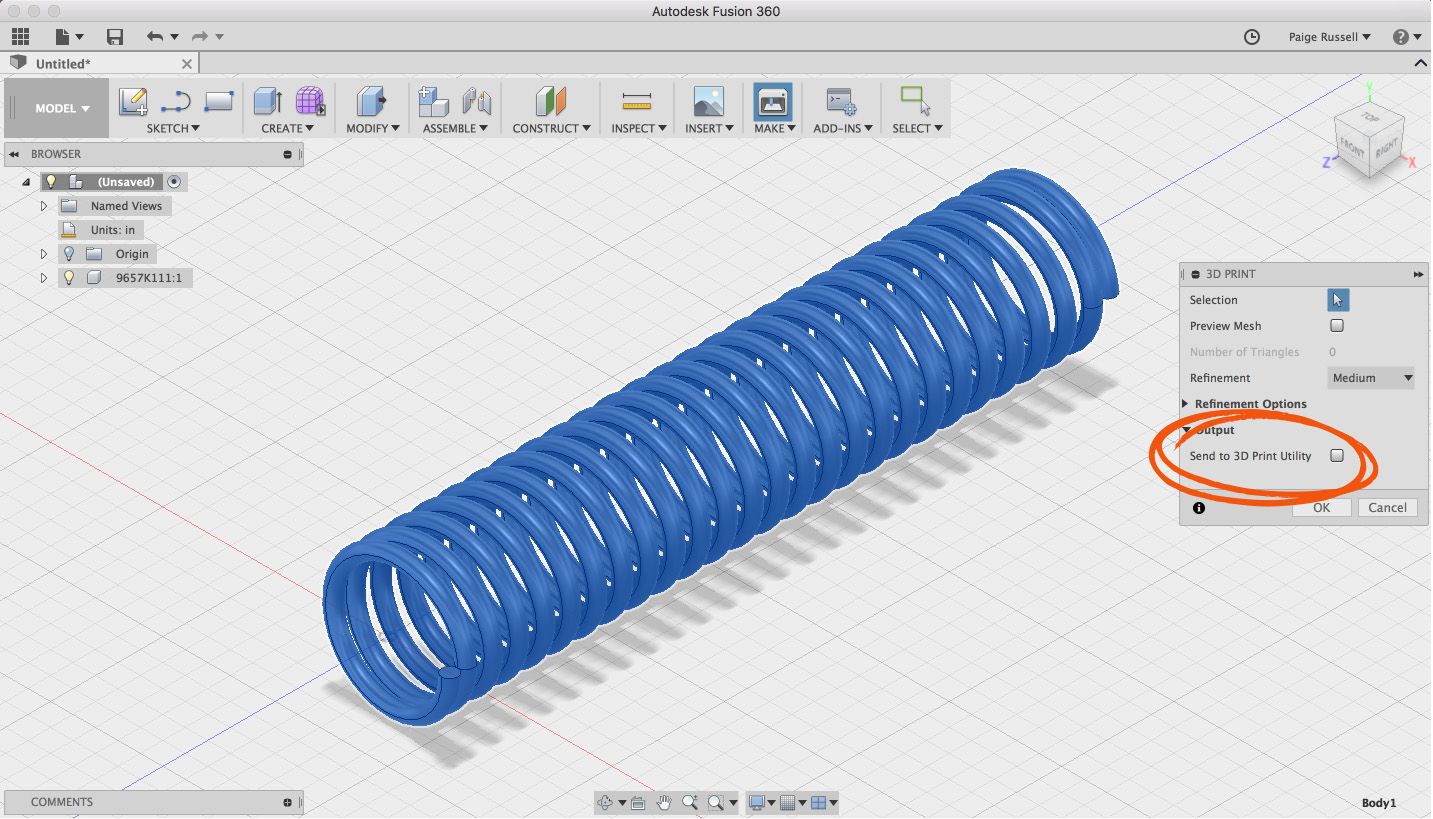
Task: Check Send to 3D Print Utility
Action: (1337, 456)
